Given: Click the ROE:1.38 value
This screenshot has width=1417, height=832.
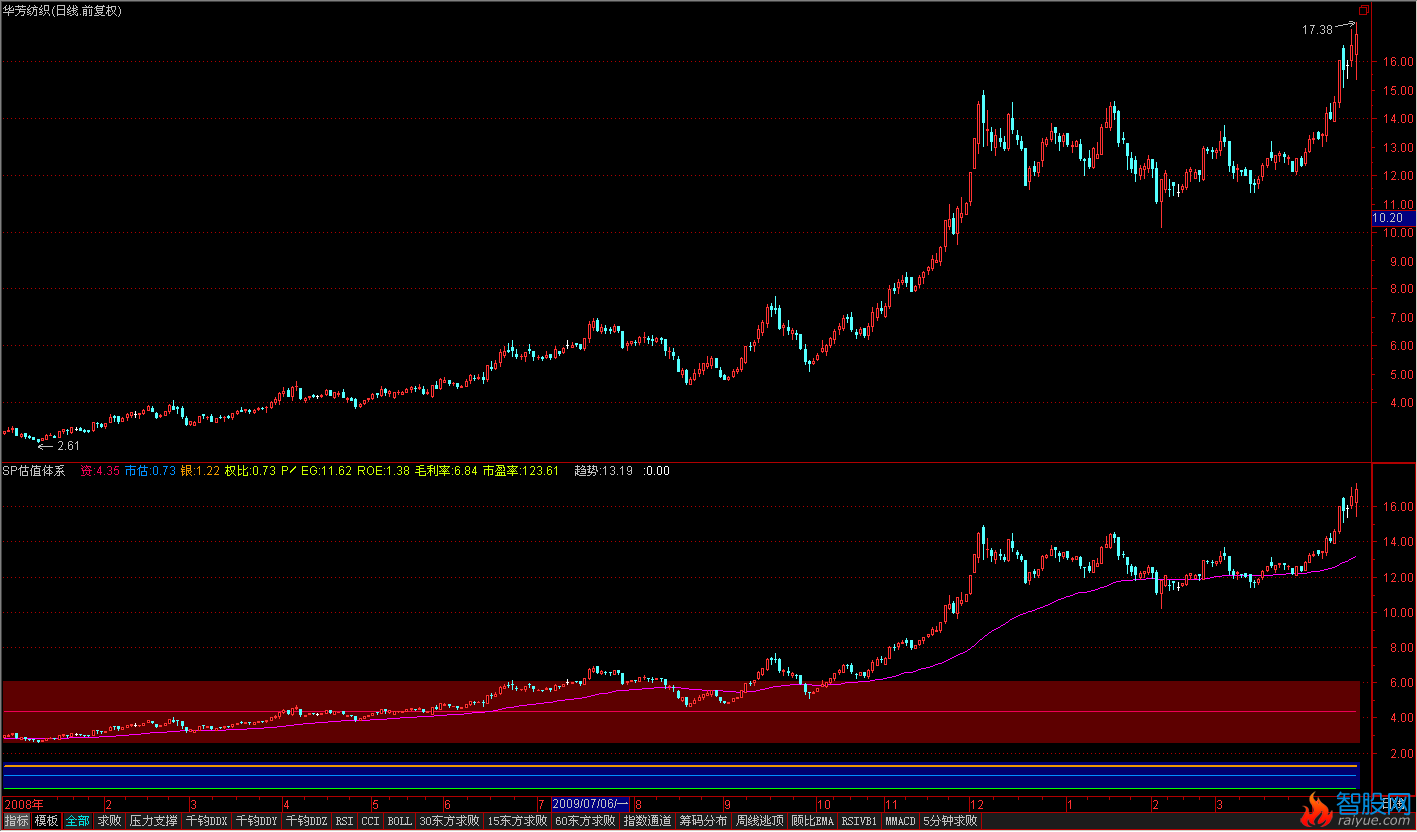Looking at the screenshot, I should point(383,470).
